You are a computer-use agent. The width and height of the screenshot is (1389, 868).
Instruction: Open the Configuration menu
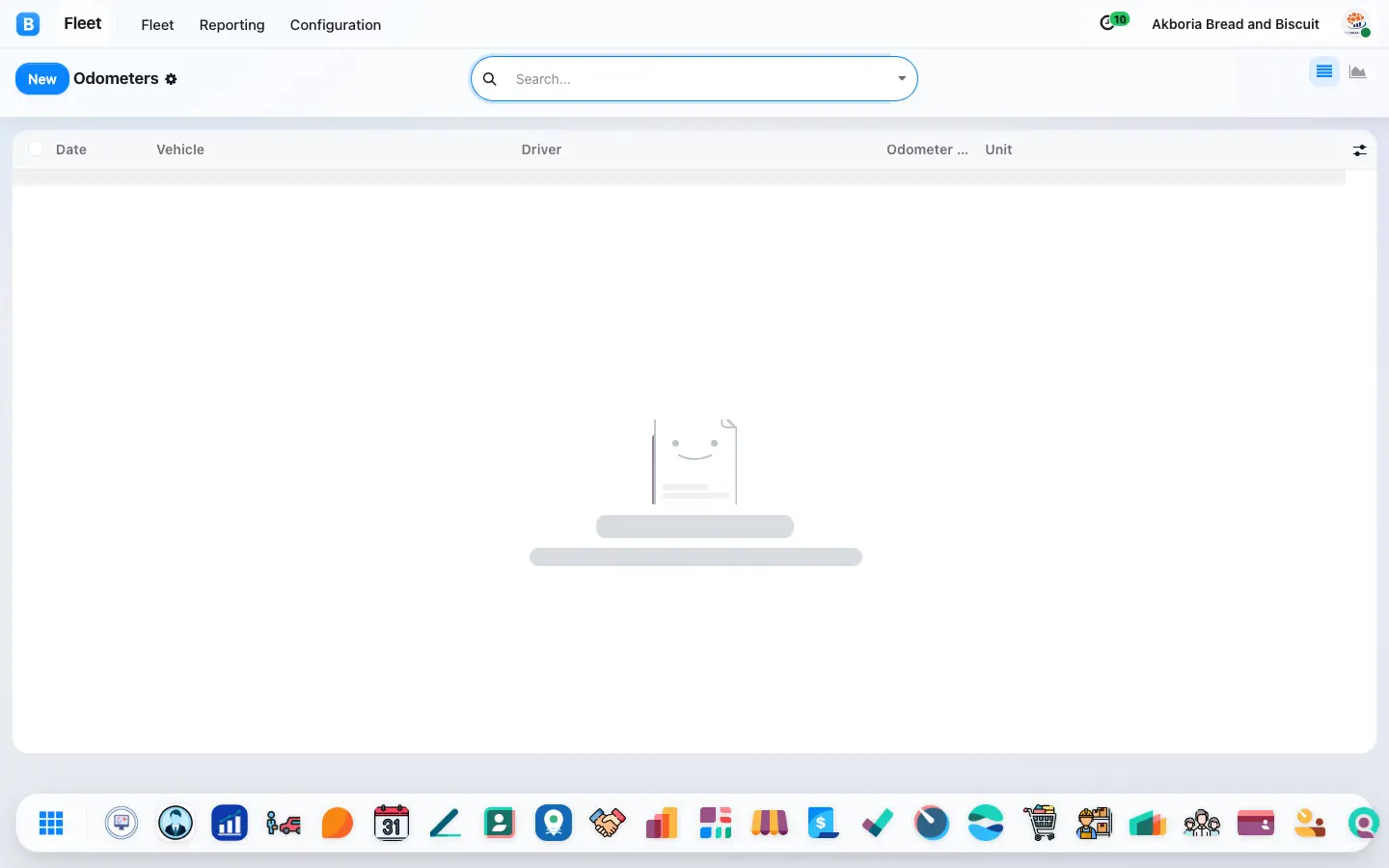pyautogui.click(x=336, y=25)
